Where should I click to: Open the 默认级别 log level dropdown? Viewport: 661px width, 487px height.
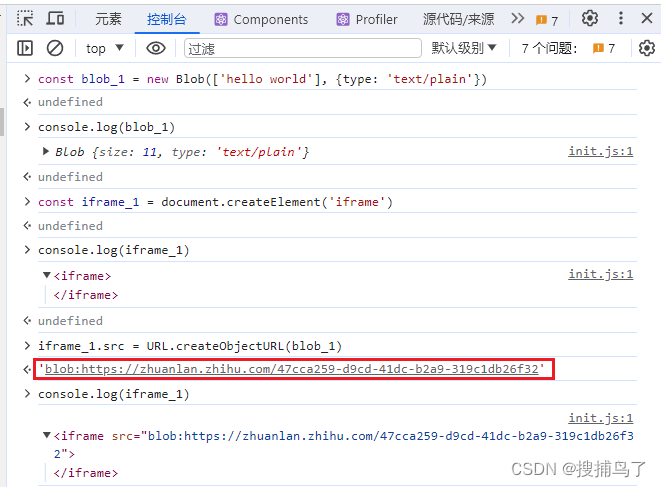coord(464,48)
